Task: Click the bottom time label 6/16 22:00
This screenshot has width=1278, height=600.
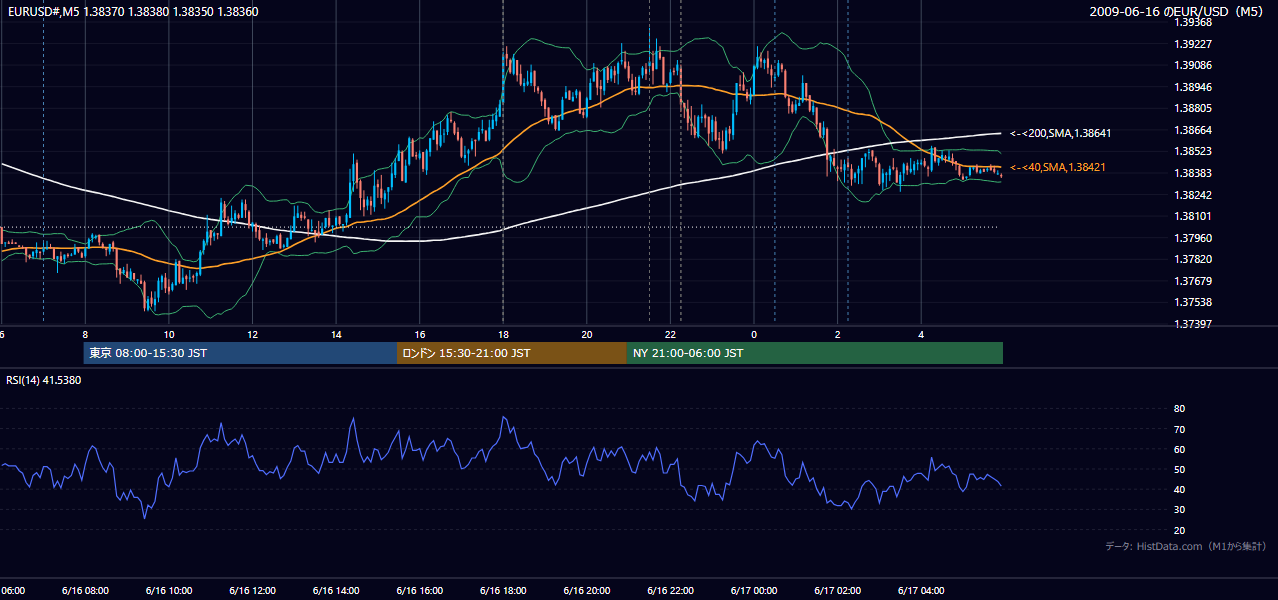Action: coord(670,591)
